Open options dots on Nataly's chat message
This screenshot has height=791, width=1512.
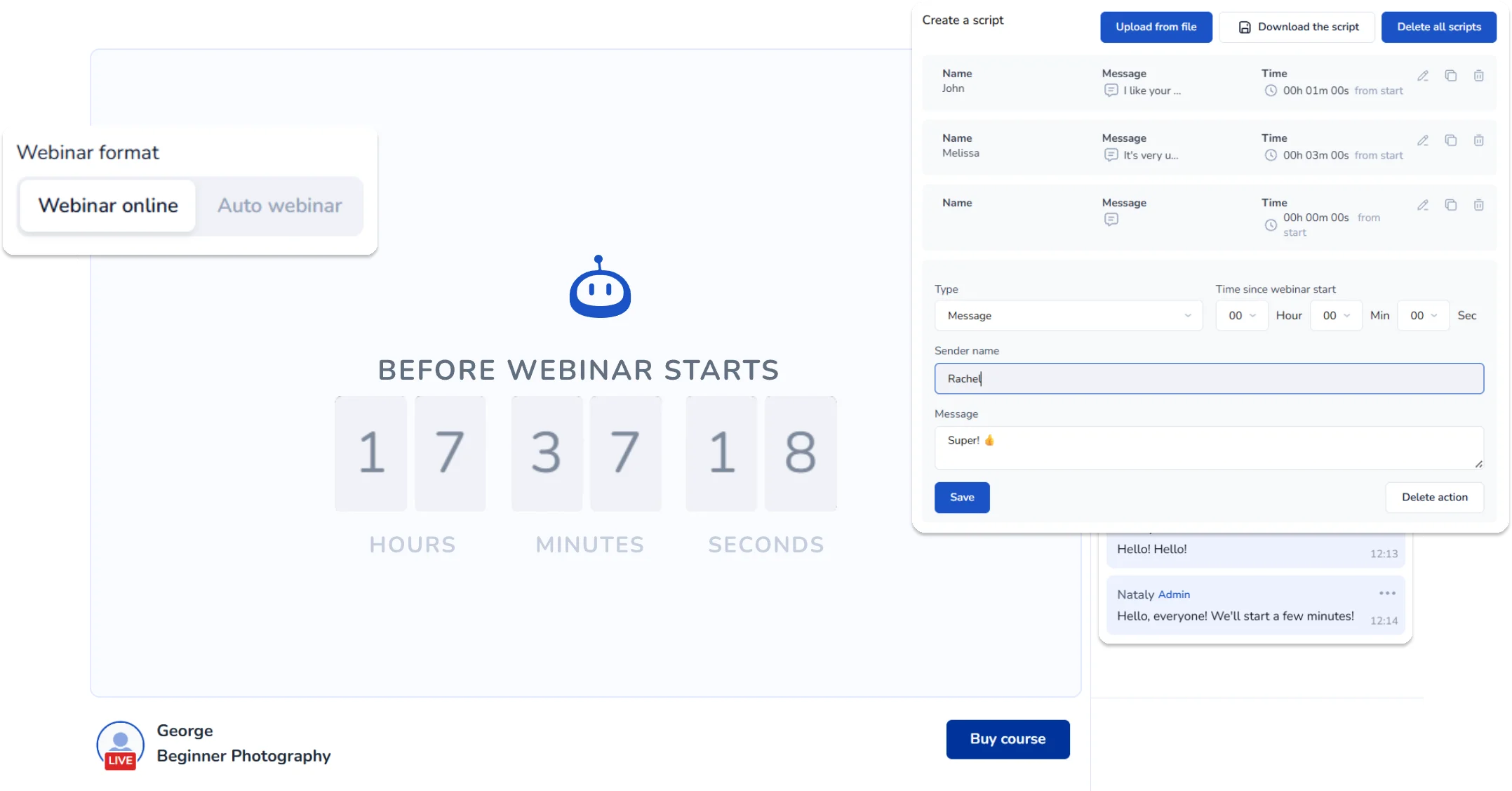coord(1386,593)
